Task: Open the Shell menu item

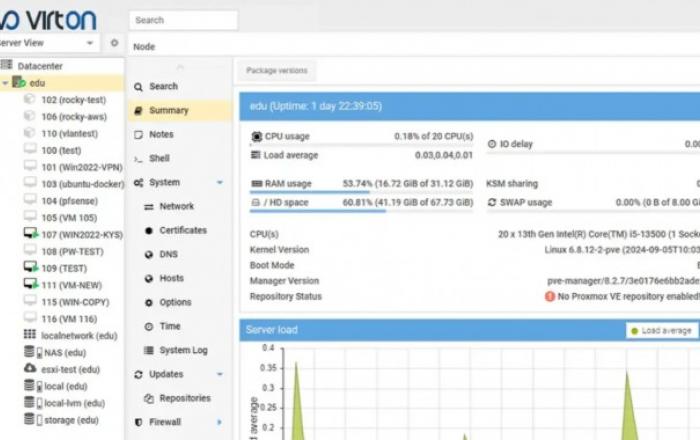Action: click(x=179, y=158)
